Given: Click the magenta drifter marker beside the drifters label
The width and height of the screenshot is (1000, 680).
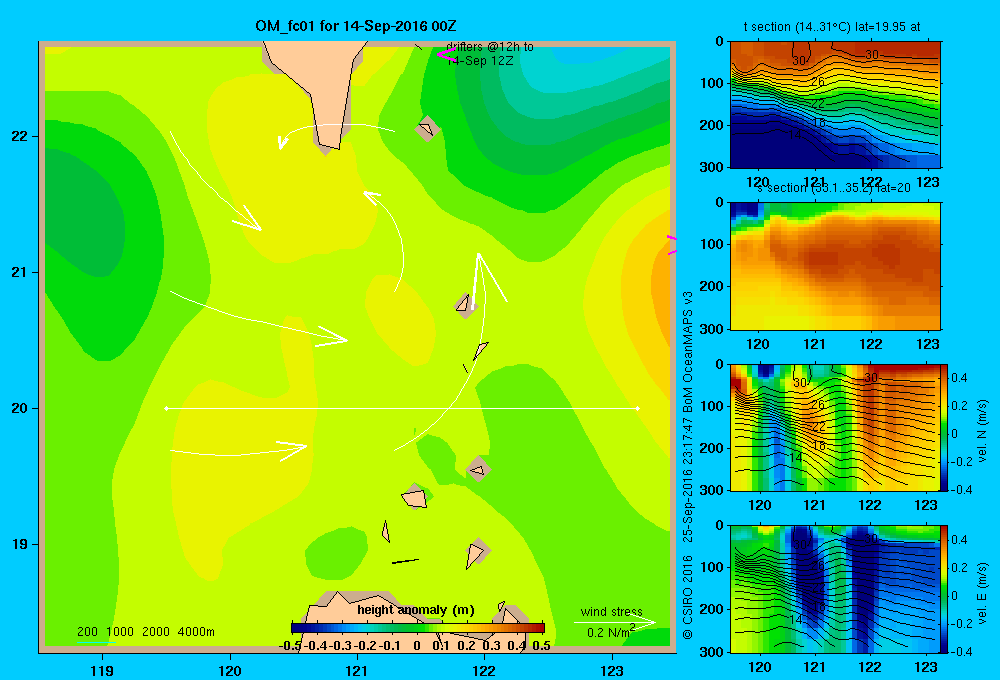Looking at the screenshot, I should tap(446, 55).
